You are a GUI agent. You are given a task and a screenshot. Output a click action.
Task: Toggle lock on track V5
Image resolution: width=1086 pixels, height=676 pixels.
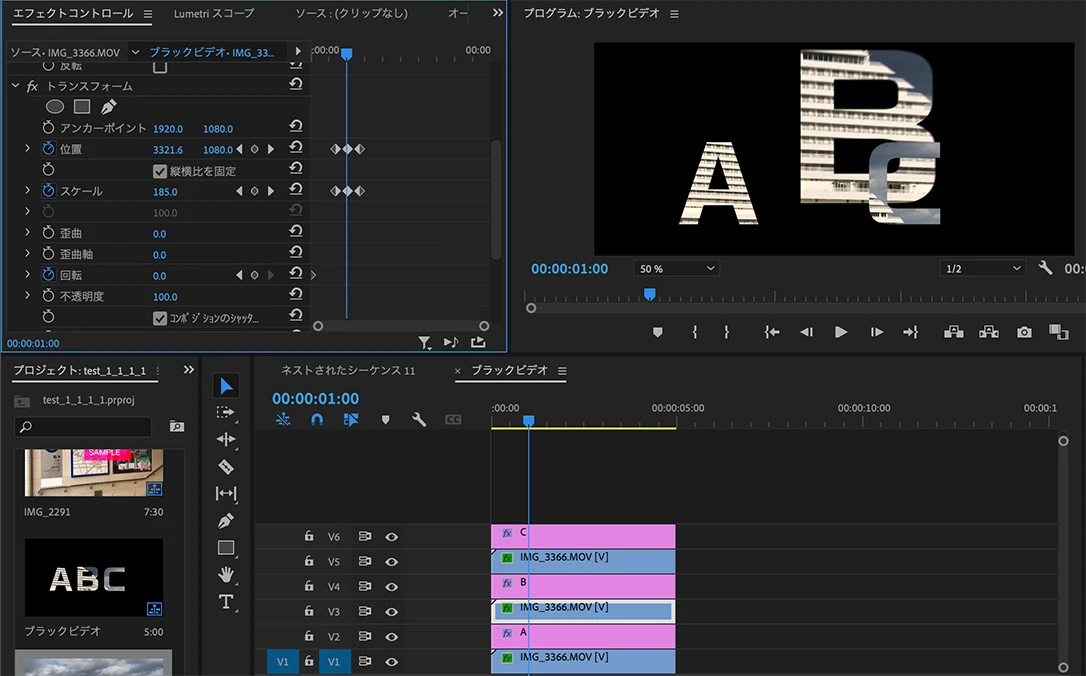309,561
